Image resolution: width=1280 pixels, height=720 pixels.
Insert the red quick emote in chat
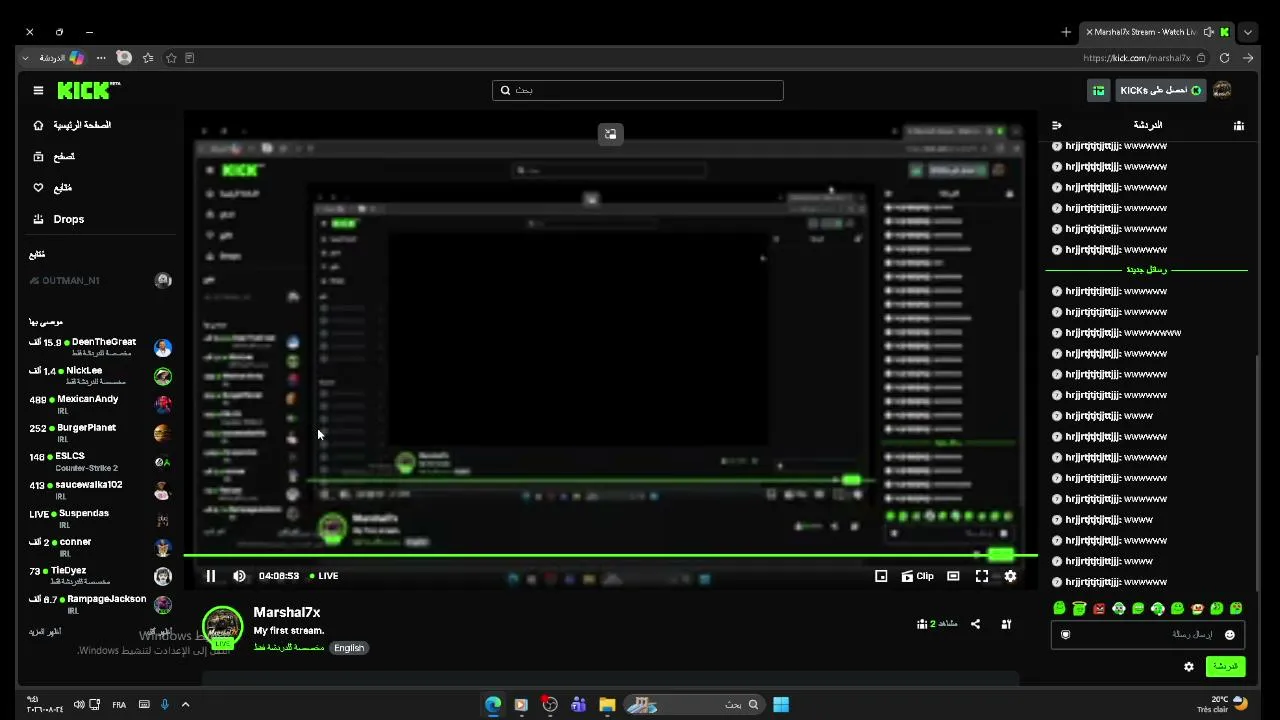1099,608
